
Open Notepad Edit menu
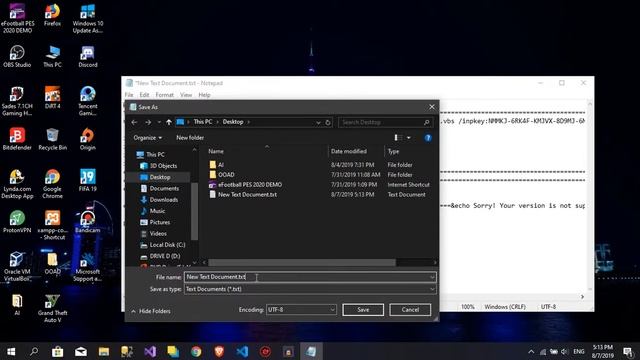pos(144,95)
